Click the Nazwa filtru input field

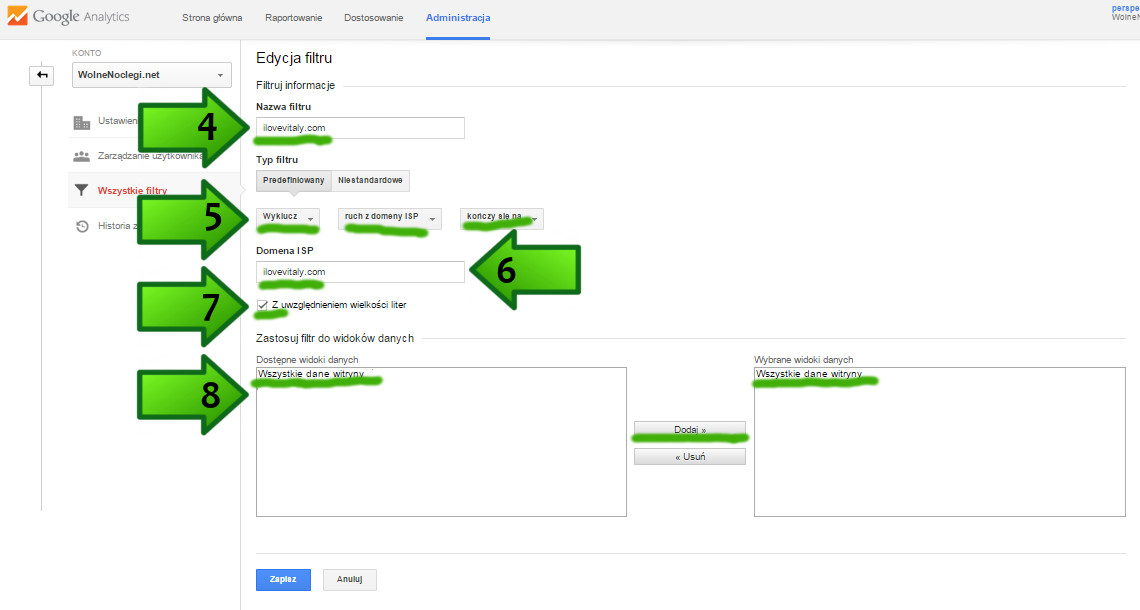[360, 128]
